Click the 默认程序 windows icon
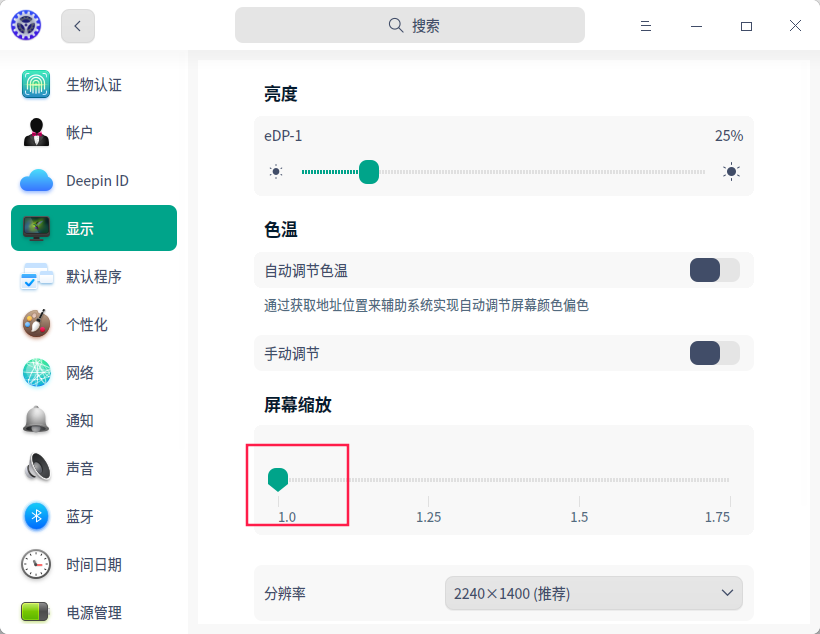This screenshot has width=820, height=634. click(36, 276)
